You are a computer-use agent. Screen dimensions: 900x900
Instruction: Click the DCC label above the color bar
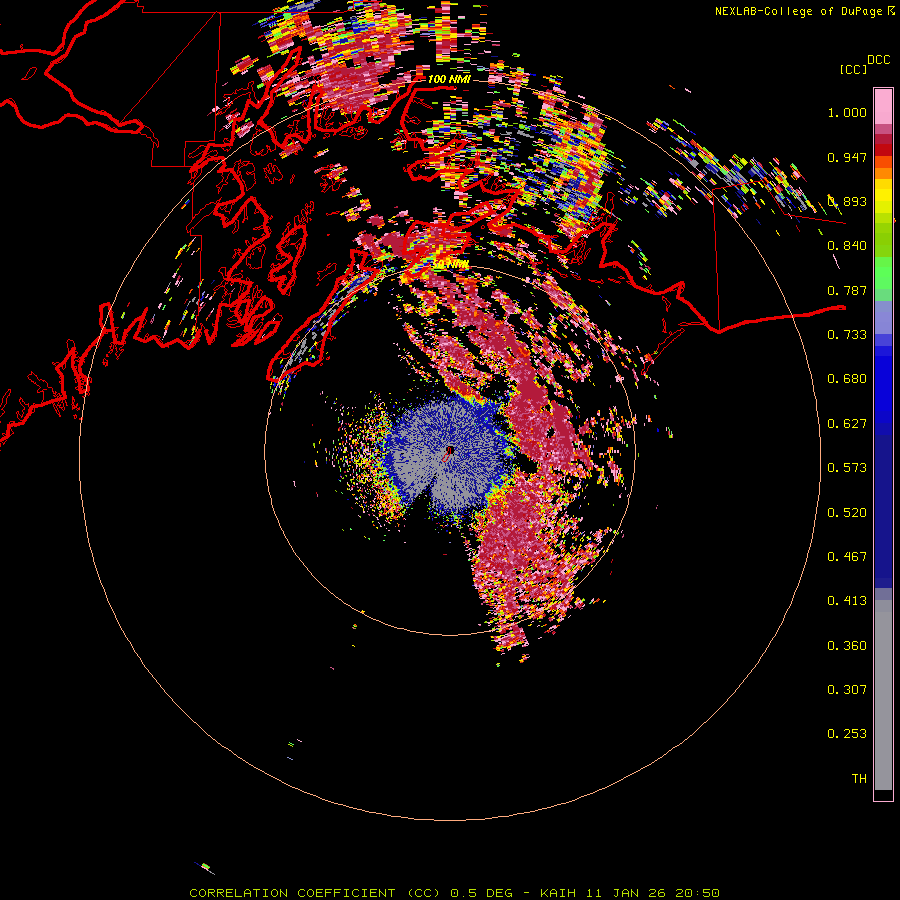coord(878,60)
